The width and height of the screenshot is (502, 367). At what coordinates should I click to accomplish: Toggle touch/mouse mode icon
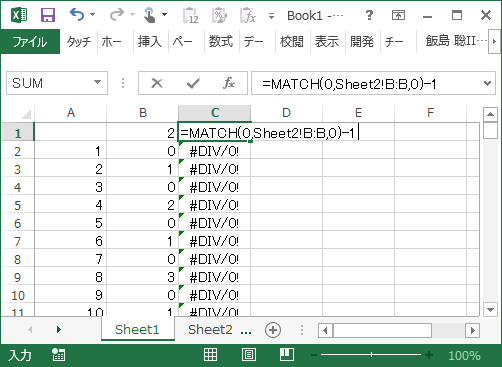click(x=149, y=15)
